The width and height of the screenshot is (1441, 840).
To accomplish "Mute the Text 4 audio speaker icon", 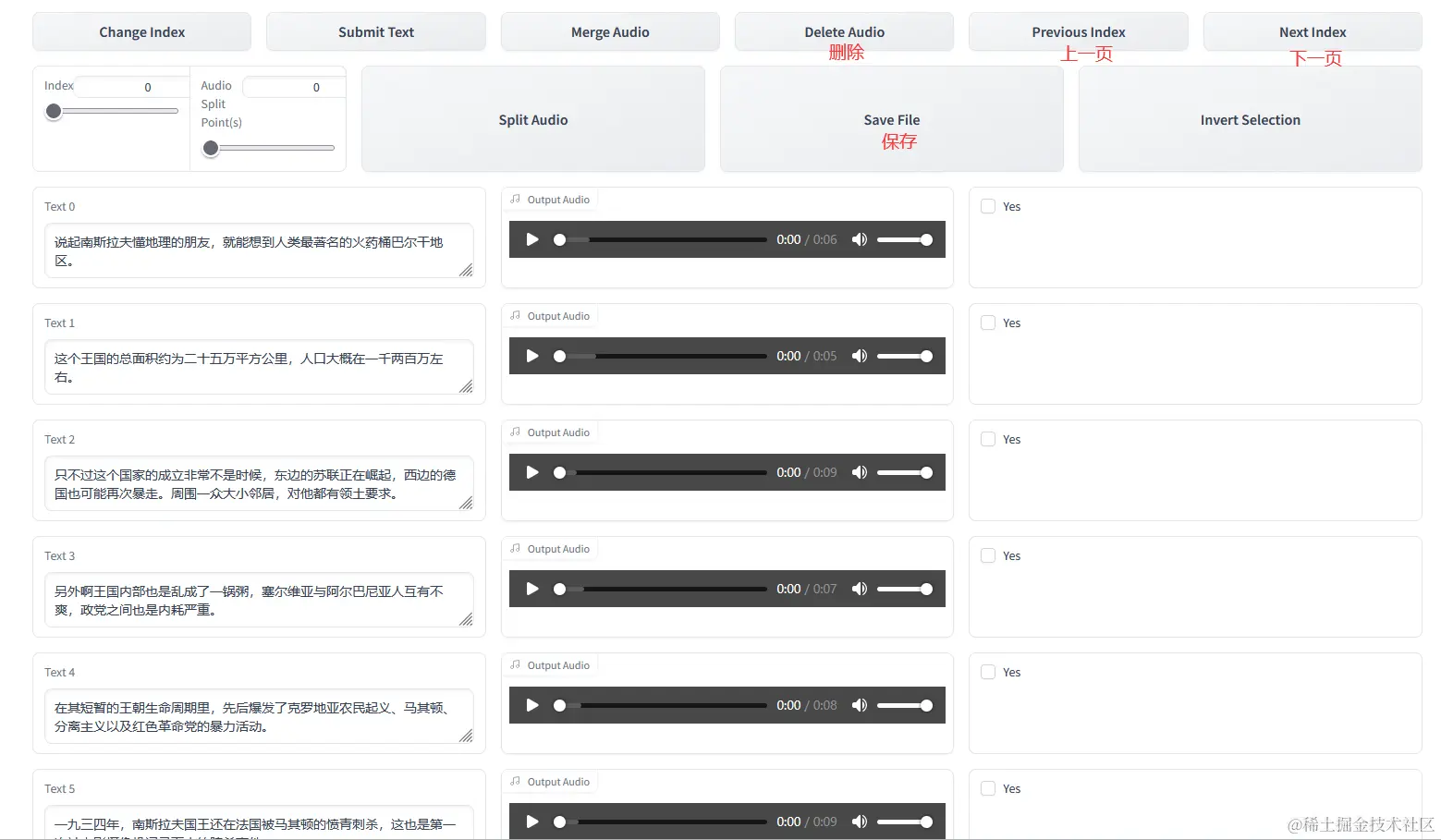I will 860,705.
